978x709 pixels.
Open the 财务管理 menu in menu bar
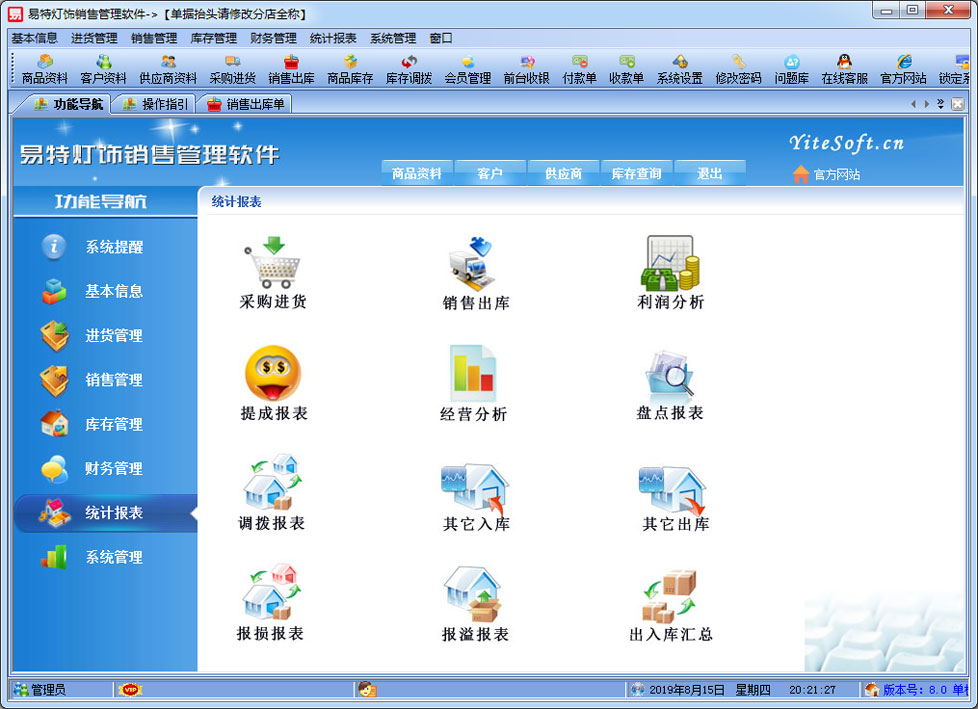[273, 38]
